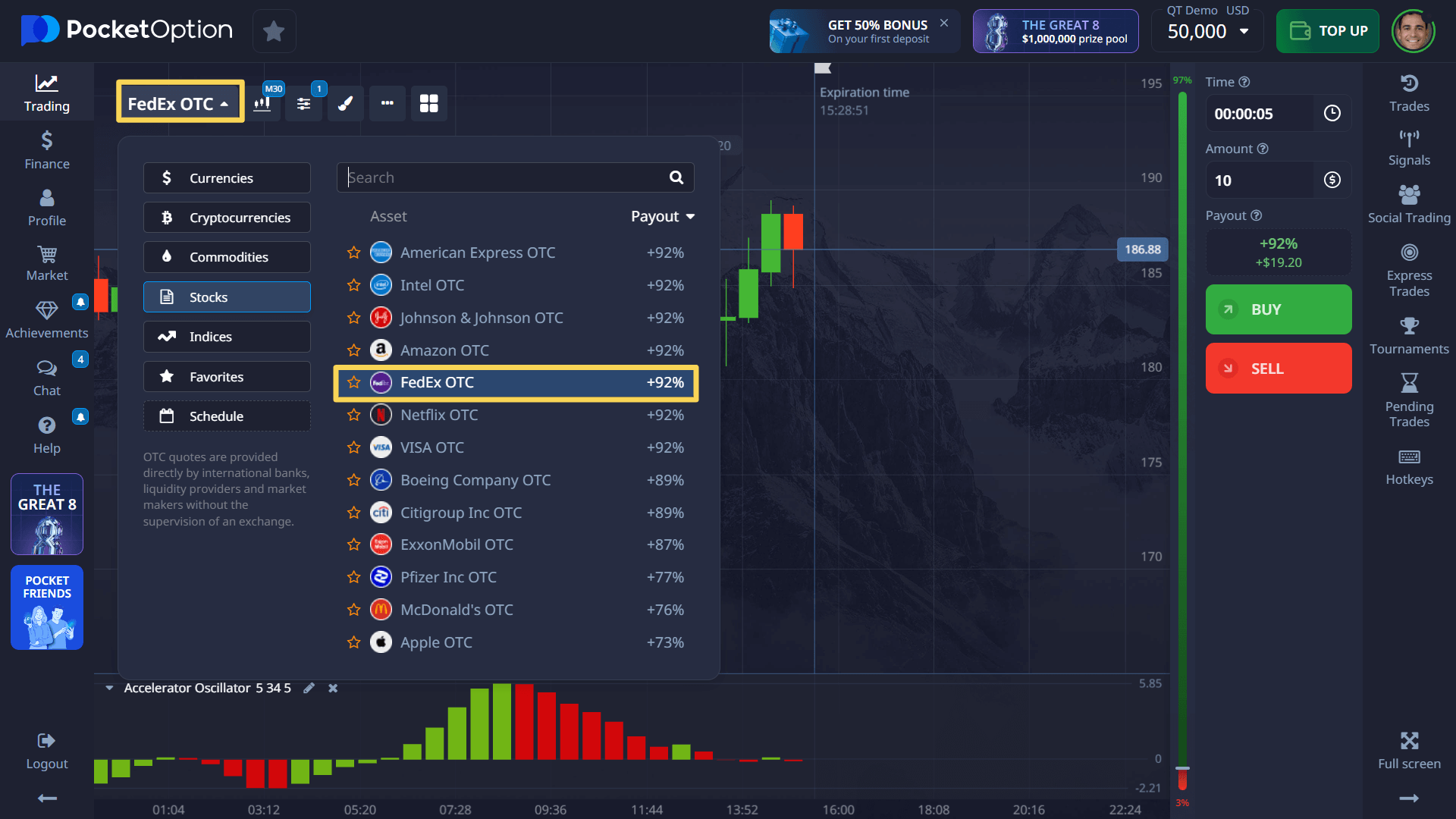Edit the Accelerator Oscillator pencil icon
The image size is (1456, 819).
309,688
